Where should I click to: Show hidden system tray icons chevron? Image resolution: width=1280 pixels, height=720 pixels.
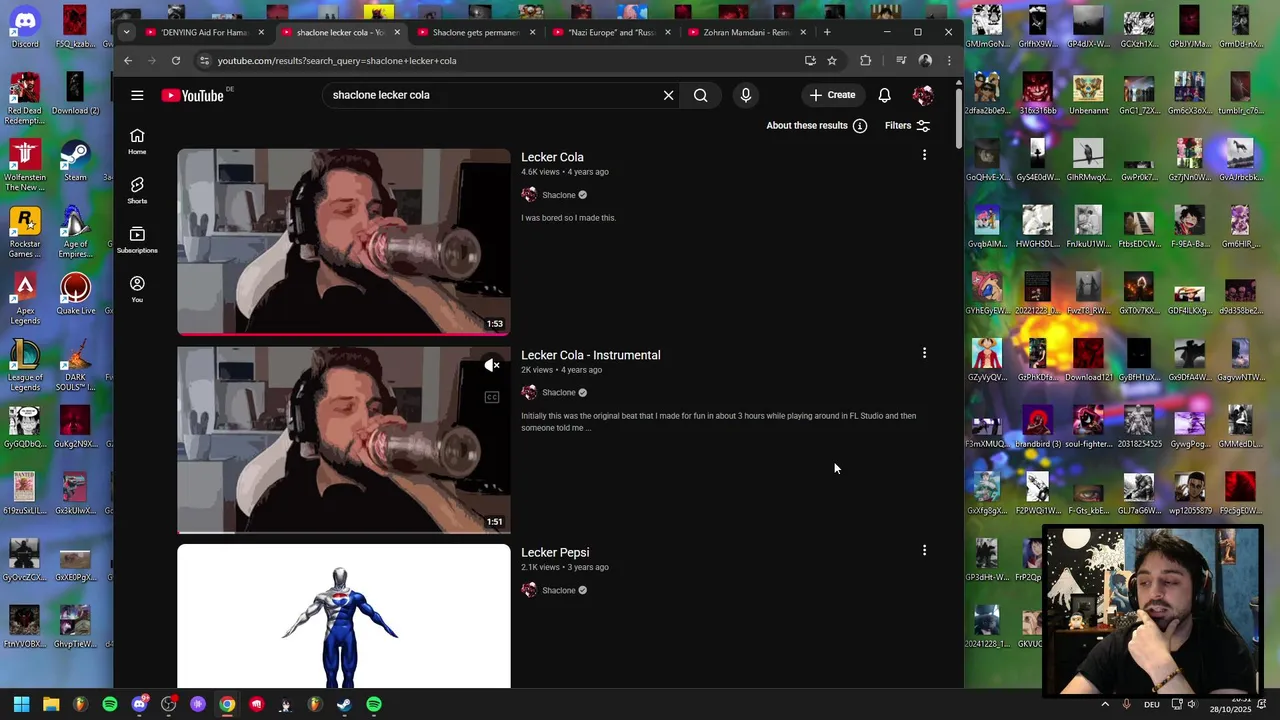click(1105, 704)
